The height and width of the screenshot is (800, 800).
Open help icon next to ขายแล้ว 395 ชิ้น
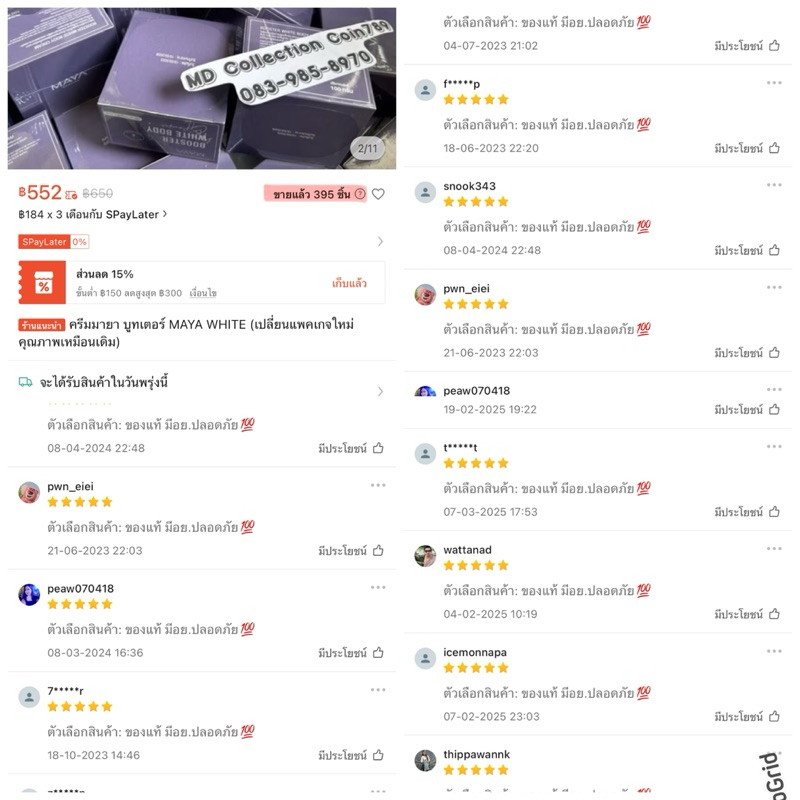coord(360,194)
